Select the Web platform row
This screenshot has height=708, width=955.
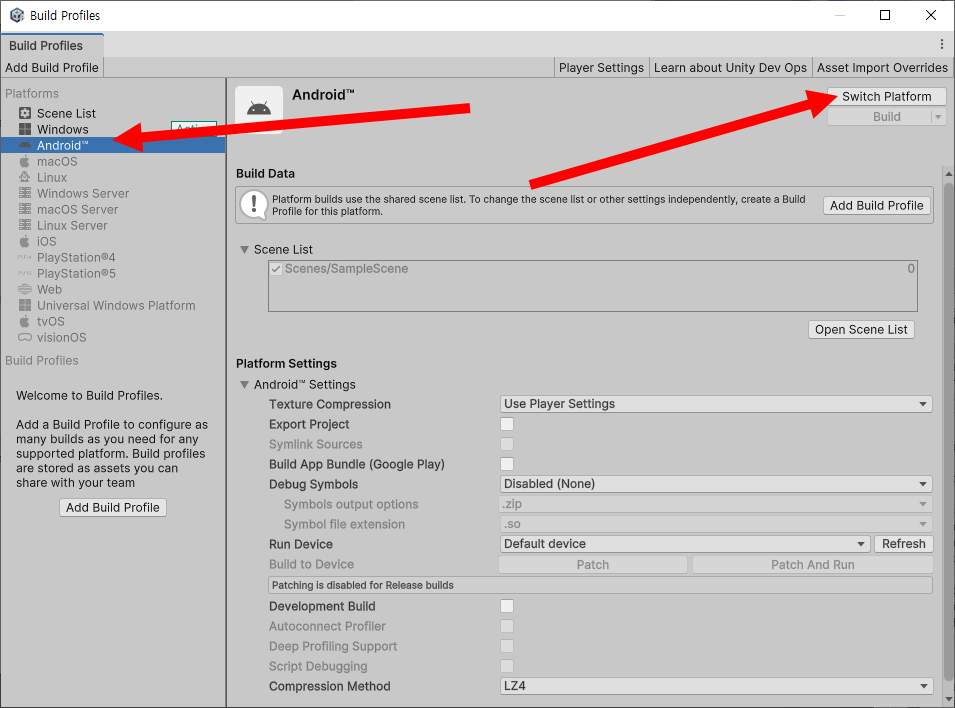(113, 289)
